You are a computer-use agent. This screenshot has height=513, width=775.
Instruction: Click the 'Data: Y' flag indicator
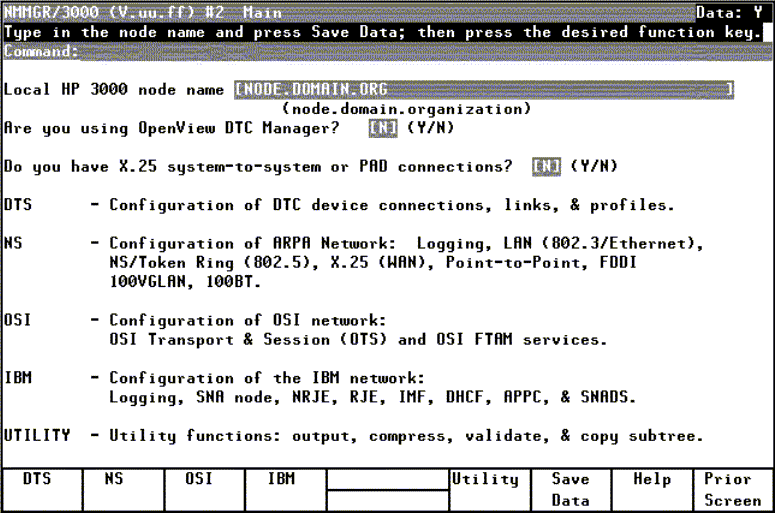(x=730, y=12)
